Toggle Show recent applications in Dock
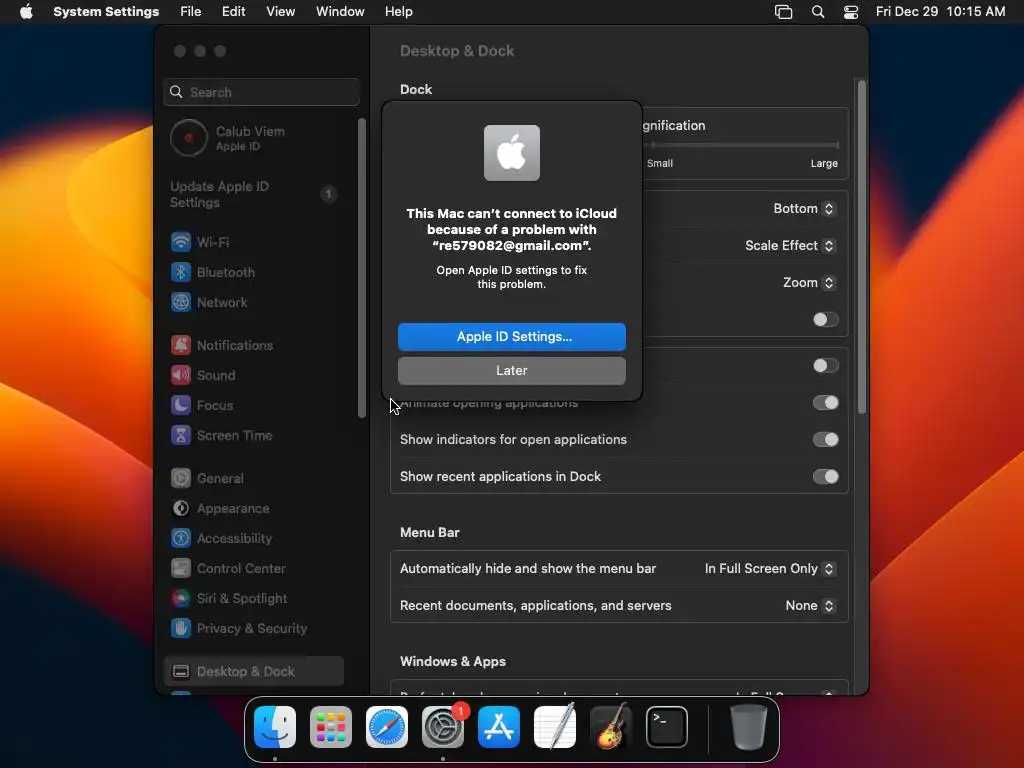The image size is (1024, 768). pos(825,477)
